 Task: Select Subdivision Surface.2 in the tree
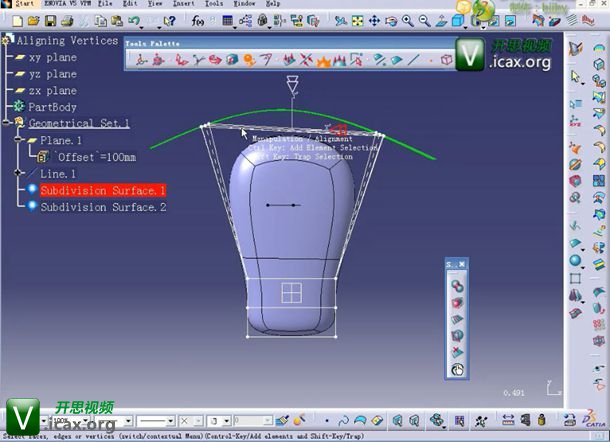coord(103,207)
